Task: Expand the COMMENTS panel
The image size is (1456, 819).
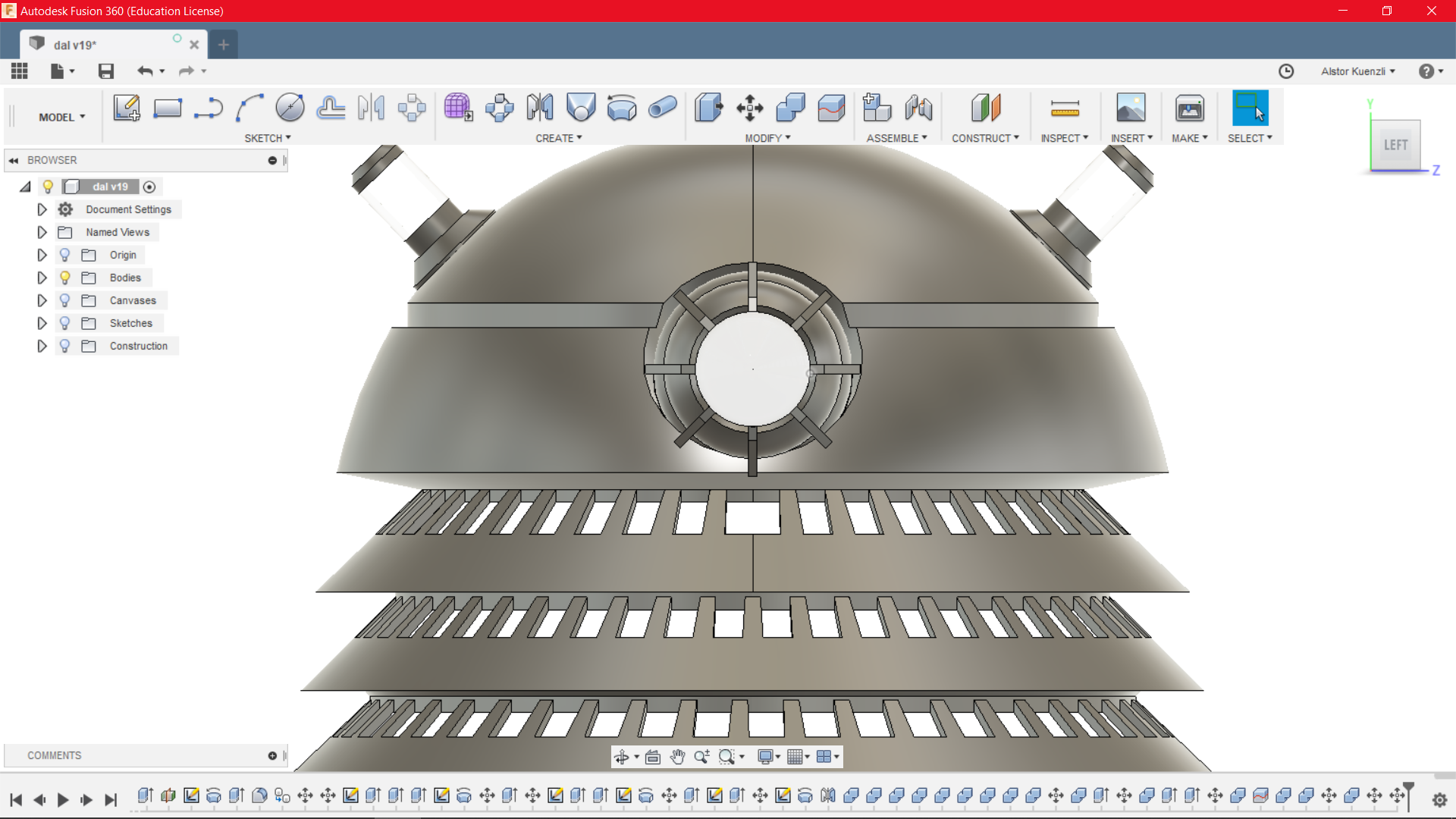Action: [x=272, y=755]
